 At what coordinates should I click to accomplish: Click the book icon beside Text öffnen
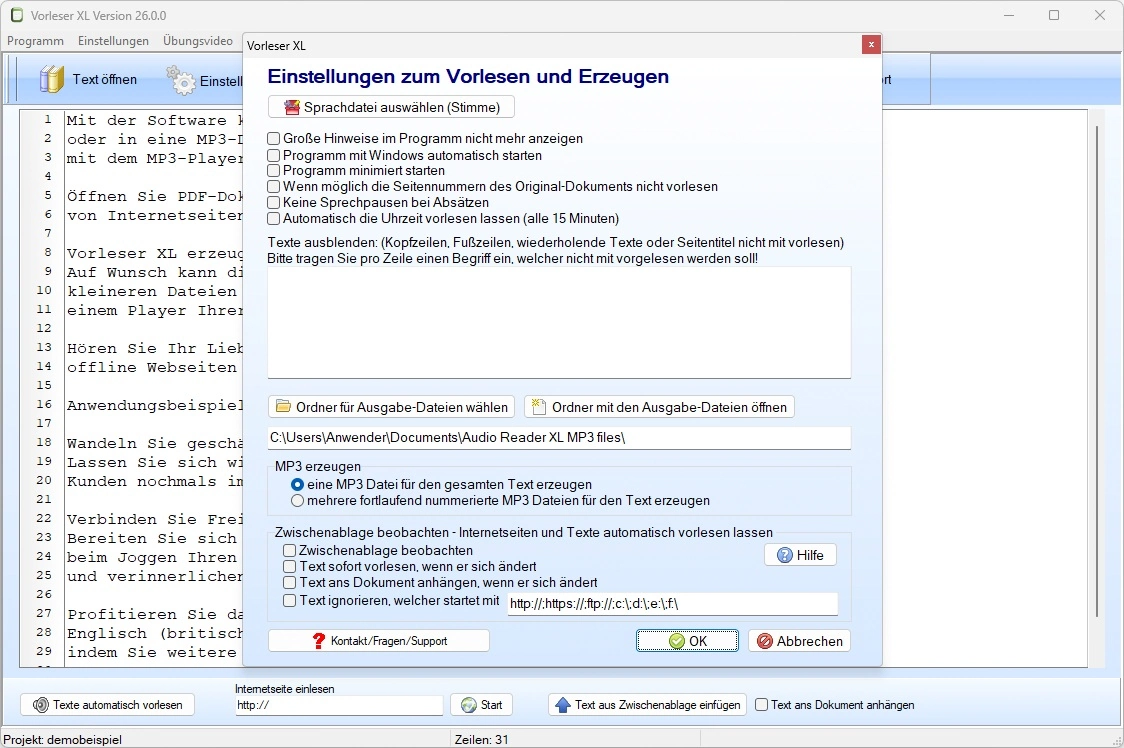click(x=52, y=80)
